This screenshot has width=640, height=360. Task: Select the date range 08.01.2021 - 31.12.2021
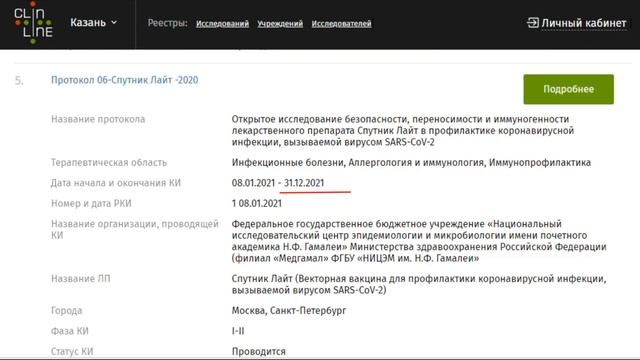[x=278, y=183]
